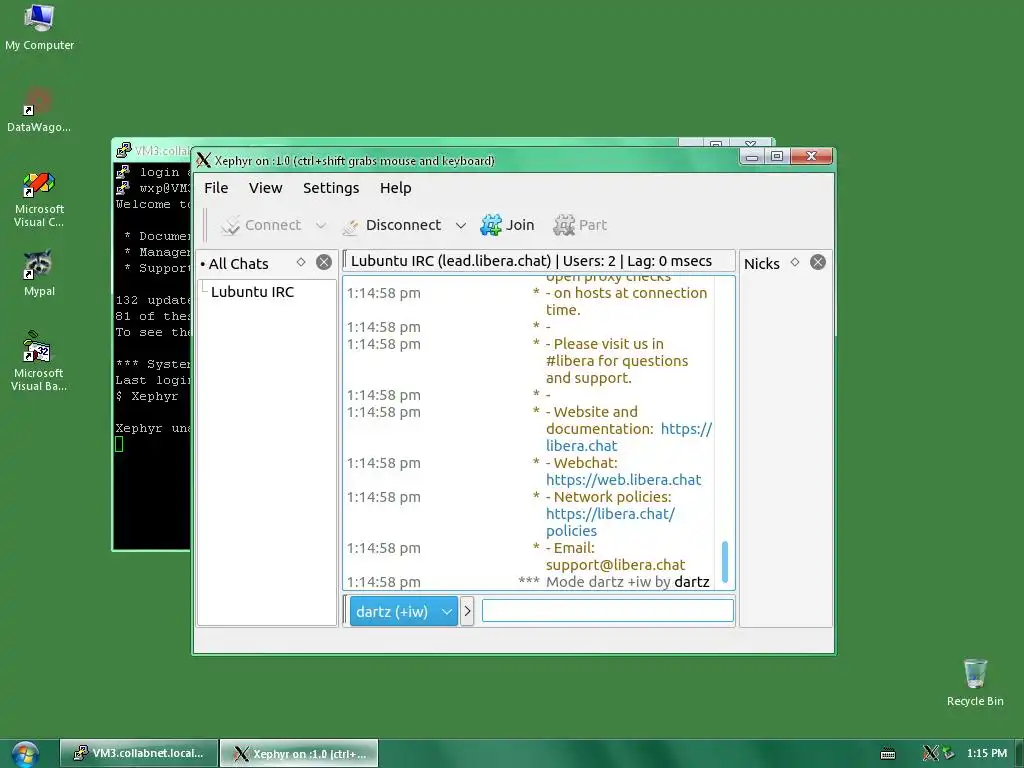Open the File menu

coord(216,188)
